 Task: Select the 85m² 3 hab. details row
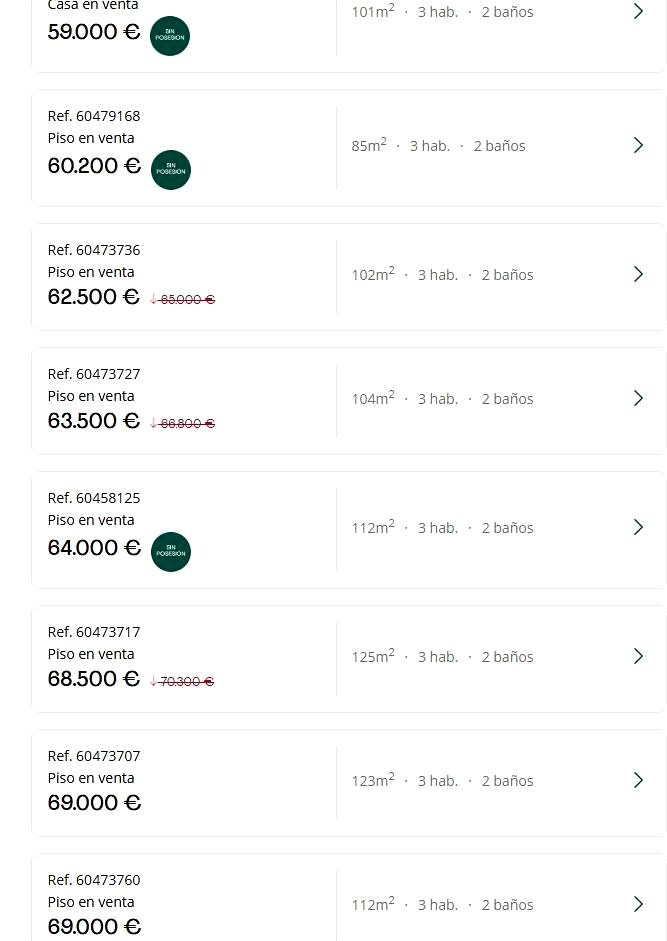(438, 146)
